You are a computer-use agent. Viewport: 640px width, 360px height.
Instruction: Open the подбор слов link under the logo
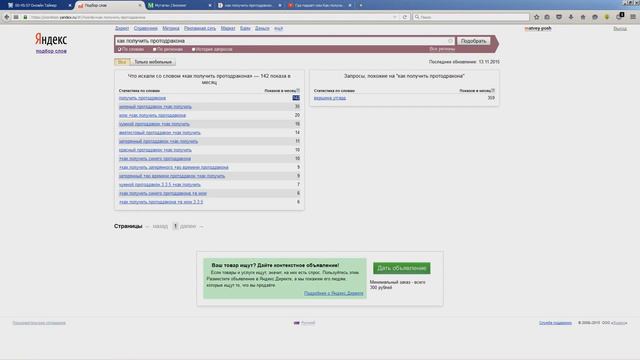click(51, 51)
